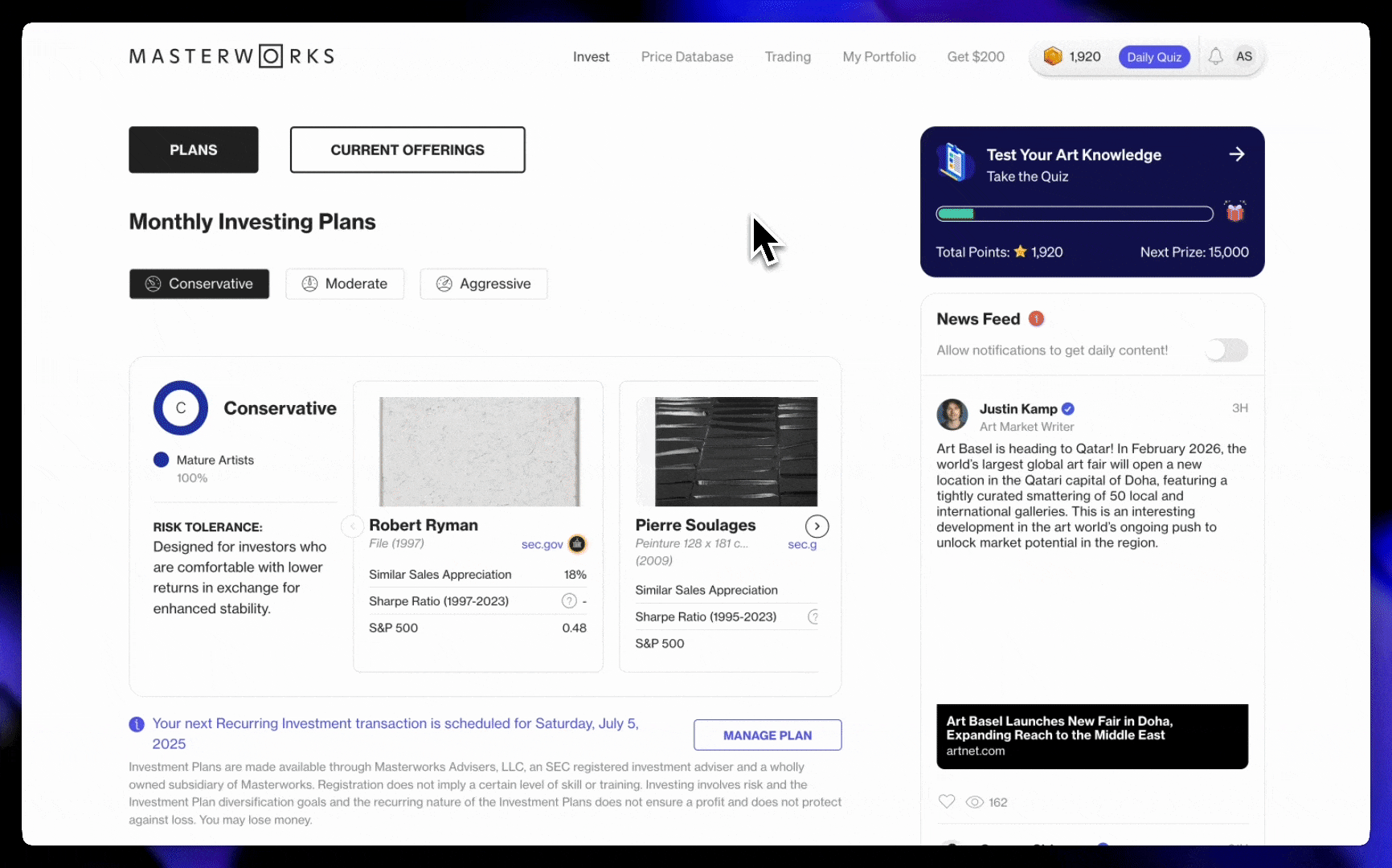Go to previous artwork with left chevron

(352, 526)
